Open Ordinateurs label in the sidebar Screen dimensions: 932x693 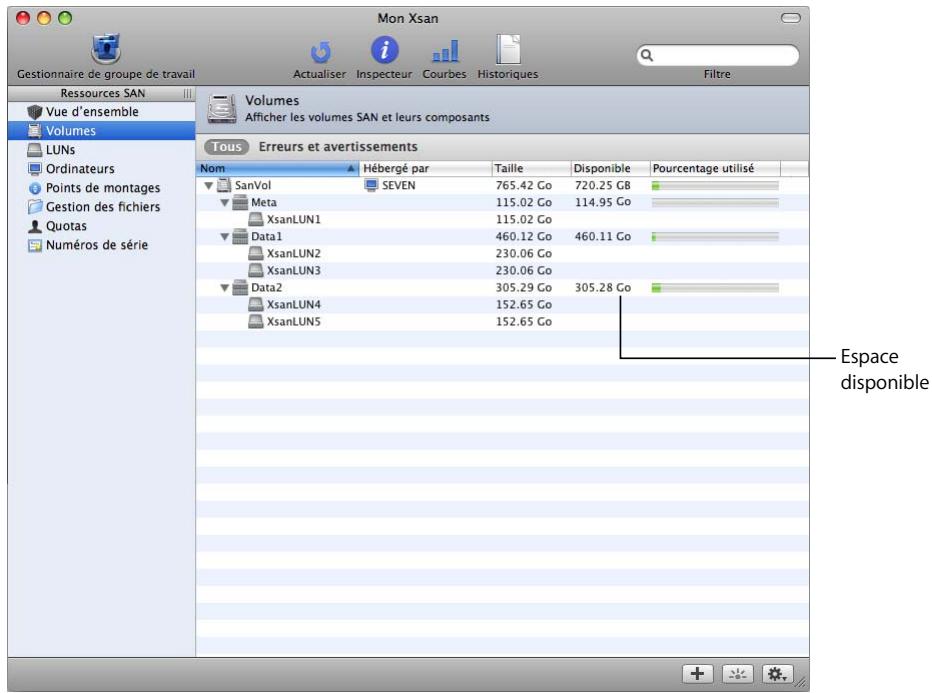80,169
